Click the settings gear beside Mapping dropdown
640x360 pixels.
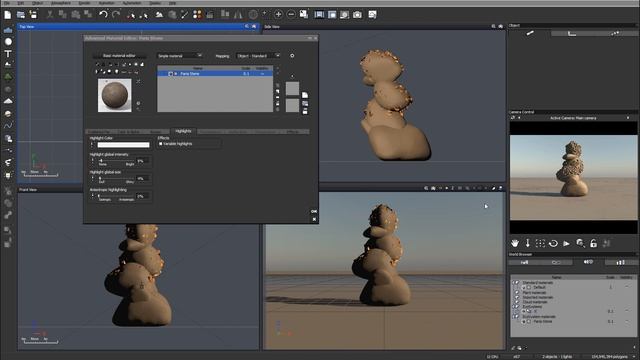click(292, 56)
